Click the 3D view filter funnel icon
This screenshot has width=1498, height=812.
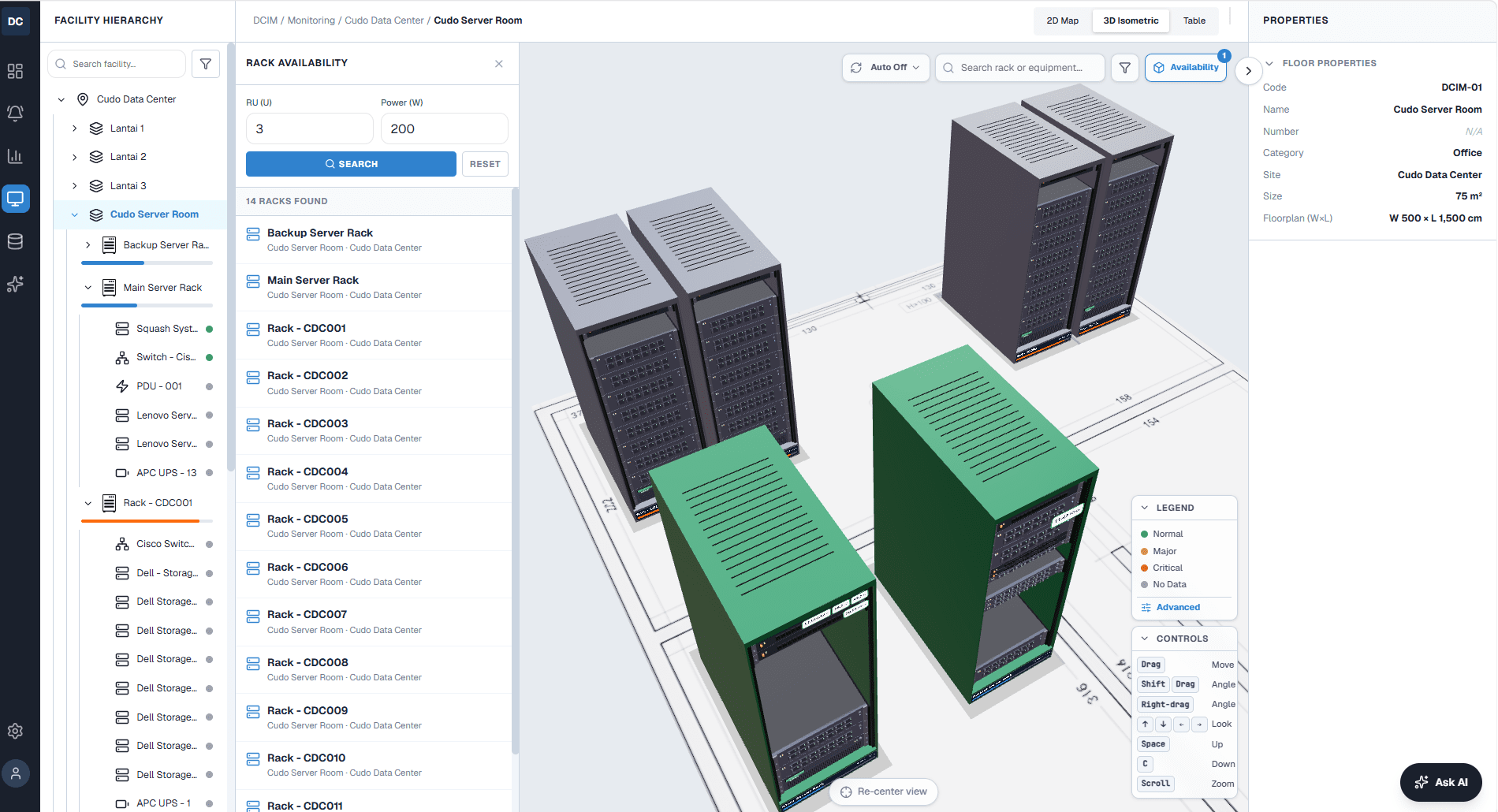[x=1125, y=68]
